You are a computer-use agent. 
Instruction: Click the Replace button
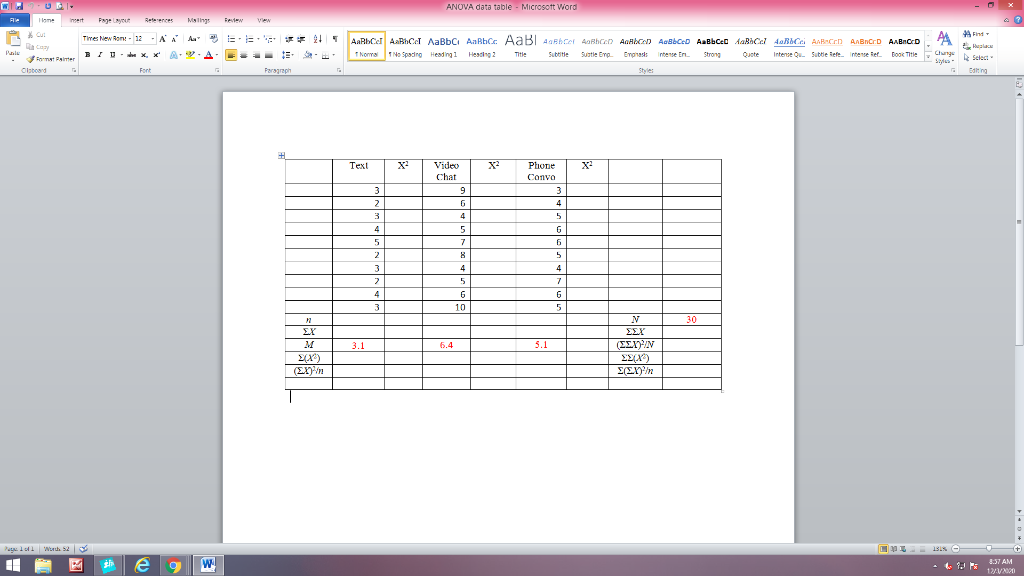[x=978, y=46]
